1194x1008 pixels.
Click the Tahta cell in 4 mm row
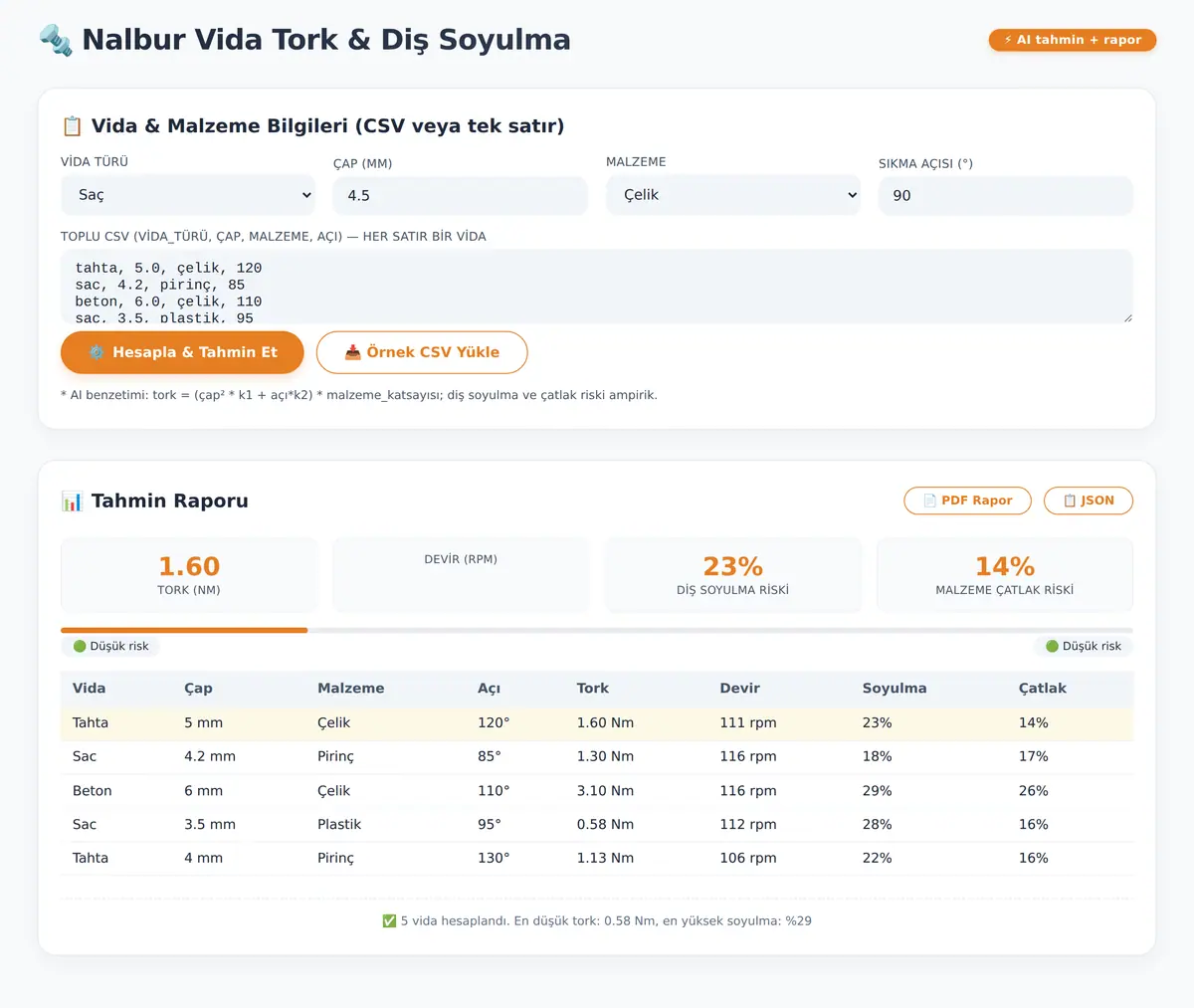[x=91, y=859]
